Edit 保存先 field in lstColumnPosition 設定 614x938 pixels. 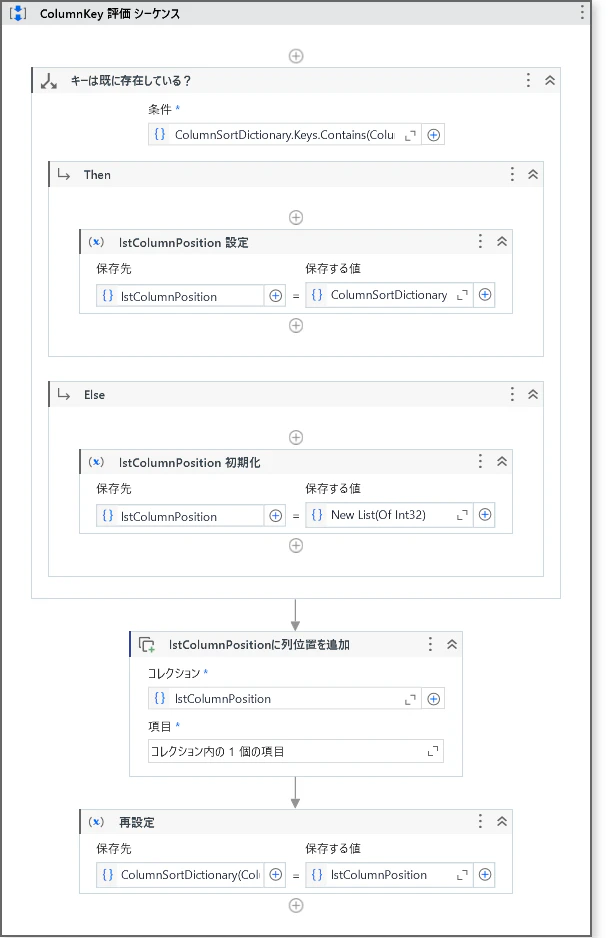(180, 296)
